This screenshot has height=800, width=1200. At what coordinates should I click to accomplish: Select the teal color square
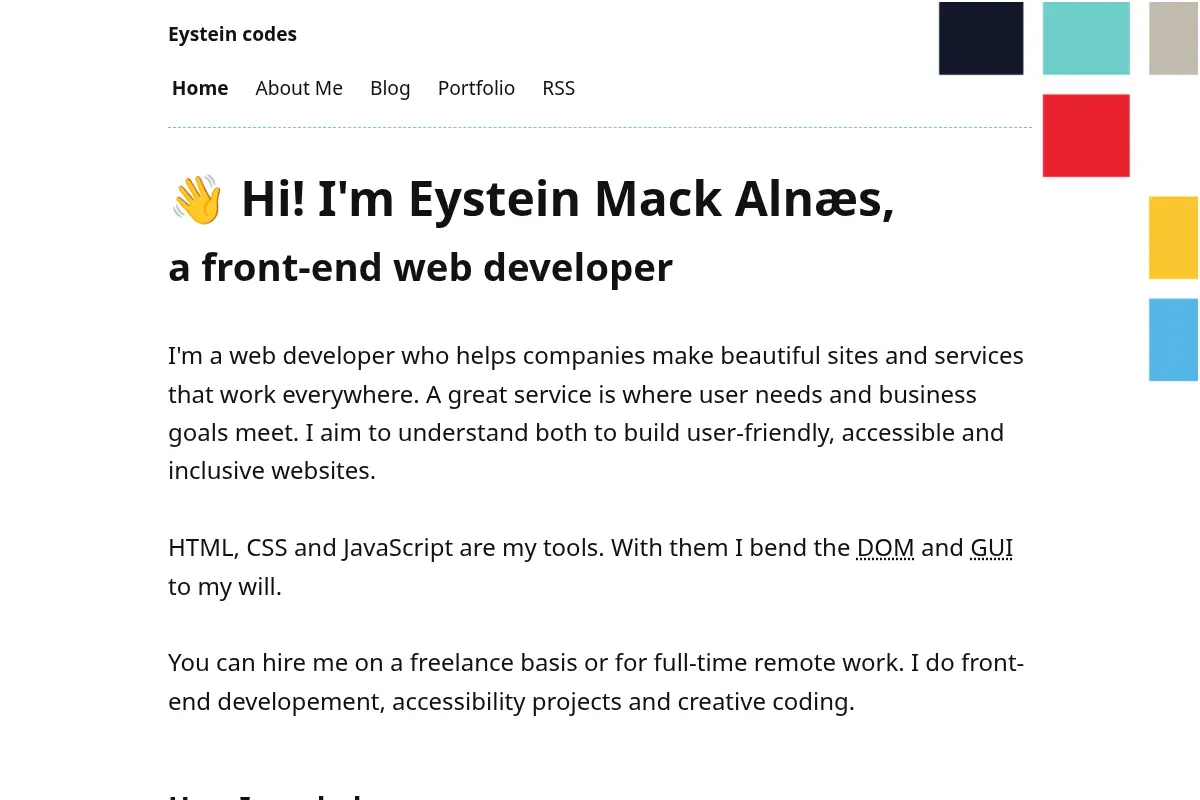pos(1086,38)
